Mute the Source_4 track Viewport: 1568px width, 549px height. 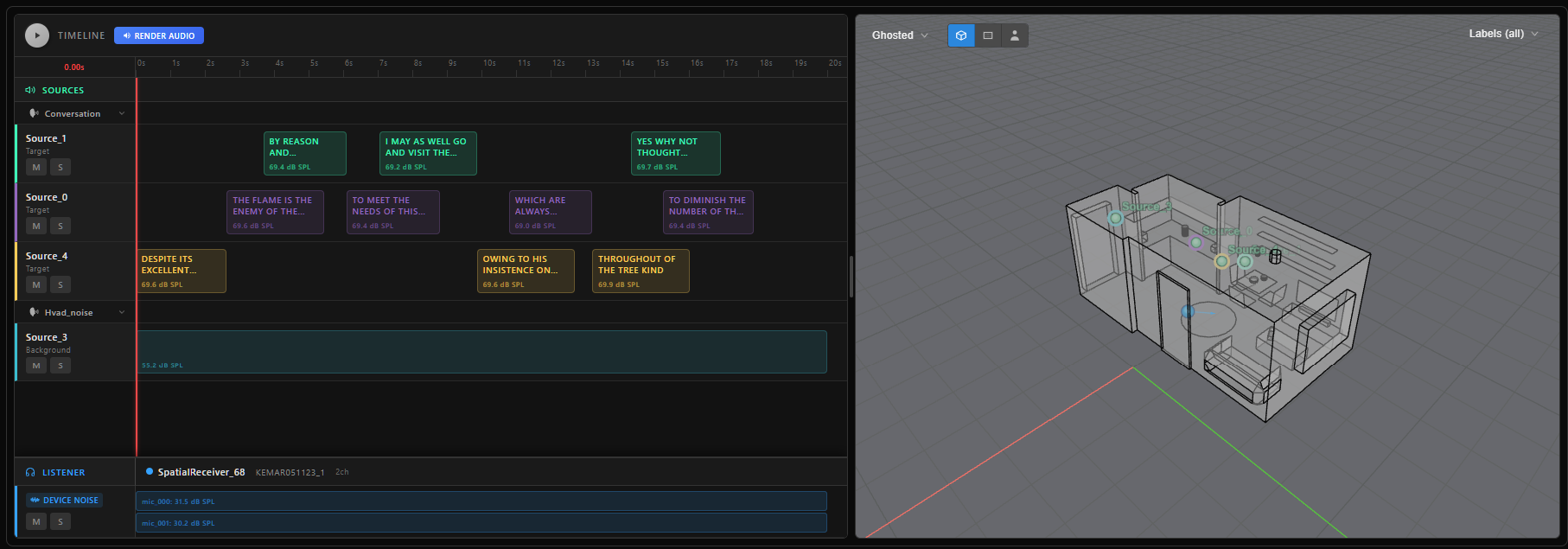[x=36, y=284]
